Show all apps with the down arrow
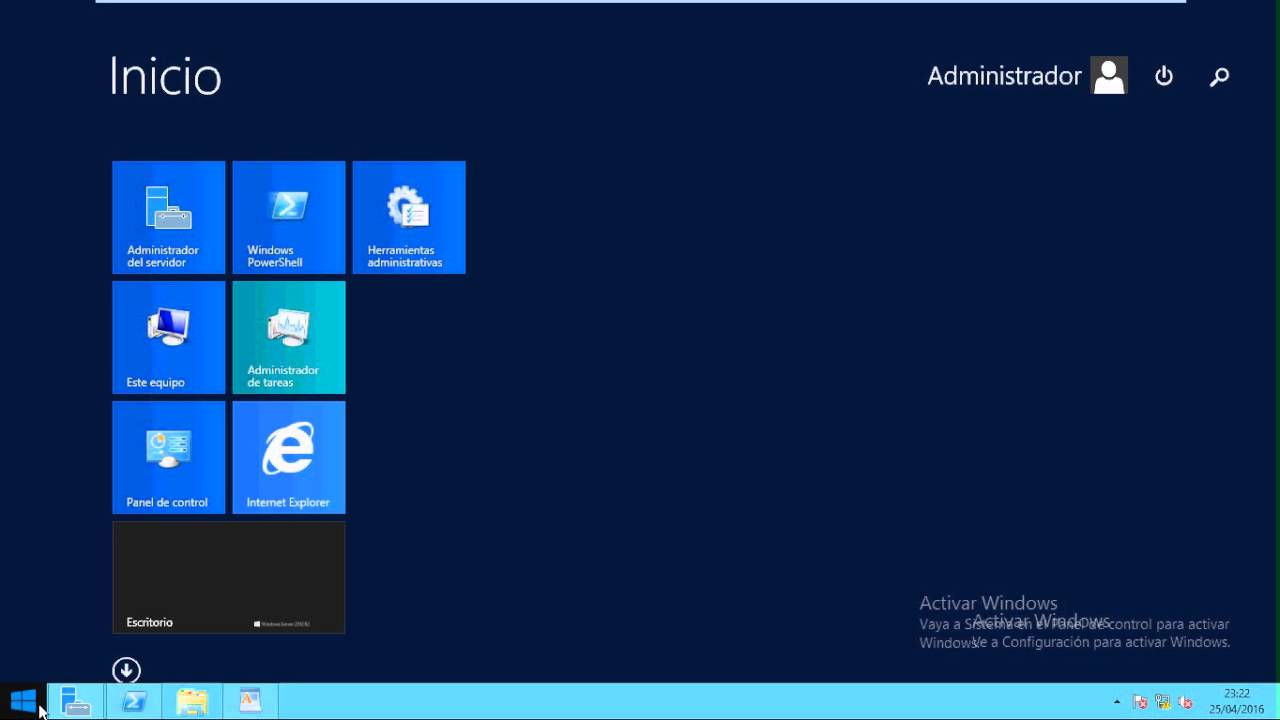Image resolution: width=1280 pixels, height=720 pixels. click(126, 670)
